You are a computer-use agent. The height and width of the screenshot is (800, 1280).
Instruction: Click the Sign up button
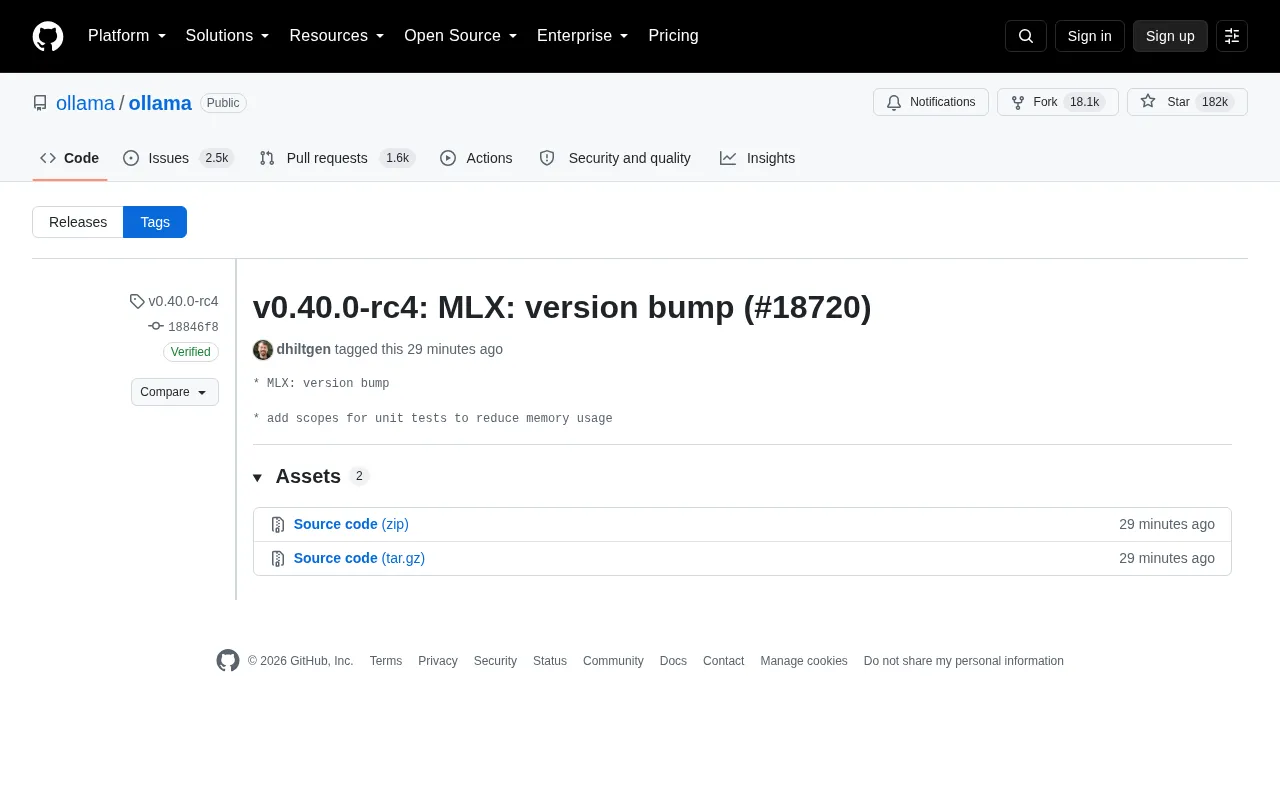[x=1170, y=36]
